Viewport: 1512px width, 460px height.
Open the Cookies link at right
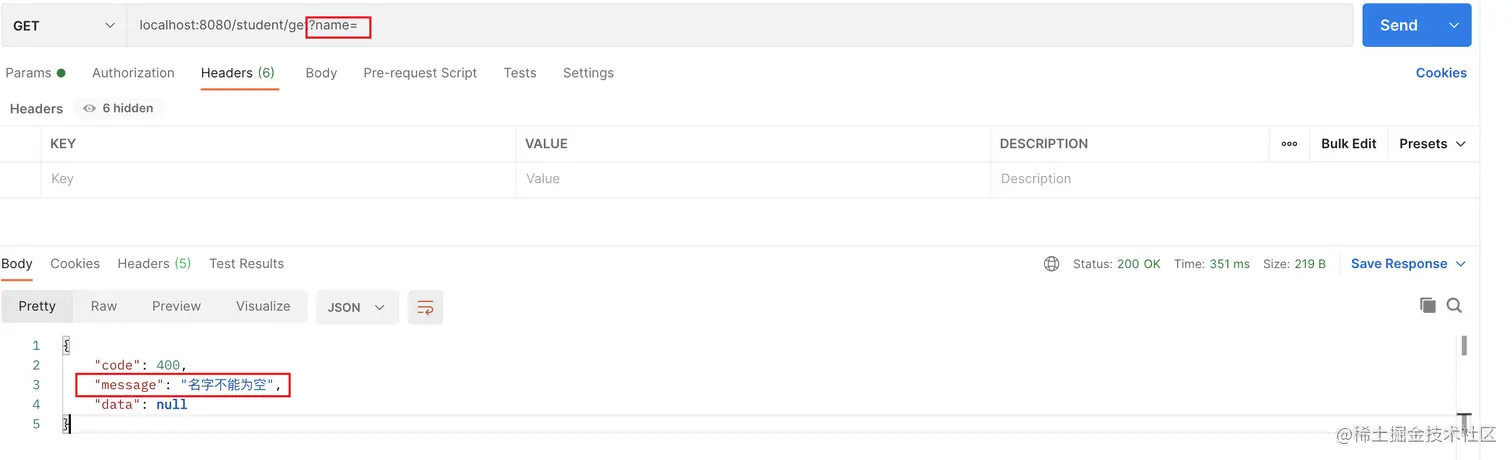pyautogui.click(x=1441, y=73)
